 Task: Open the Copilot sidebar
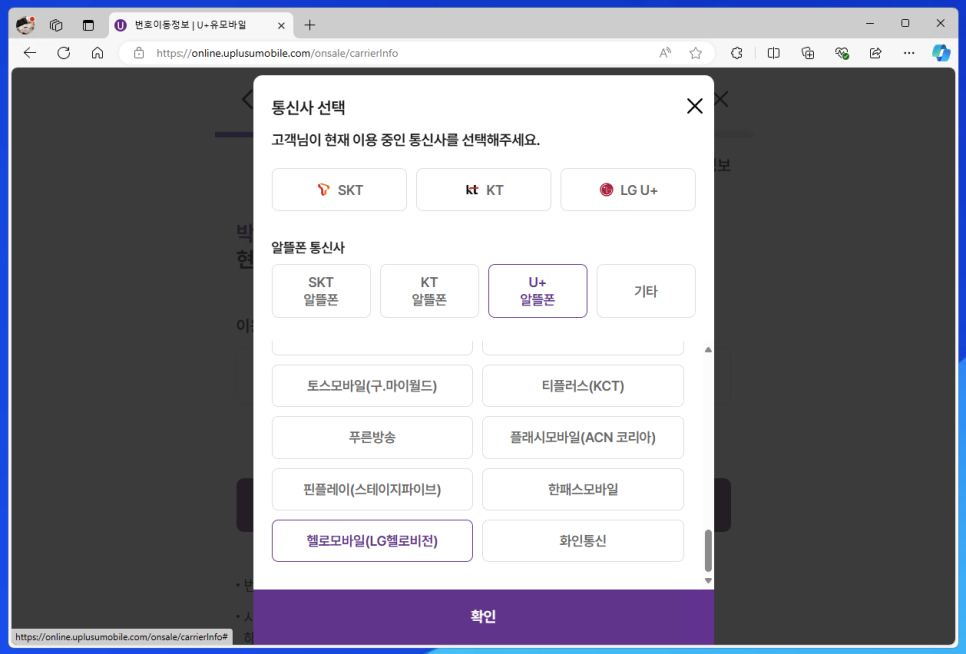[941, 53]
